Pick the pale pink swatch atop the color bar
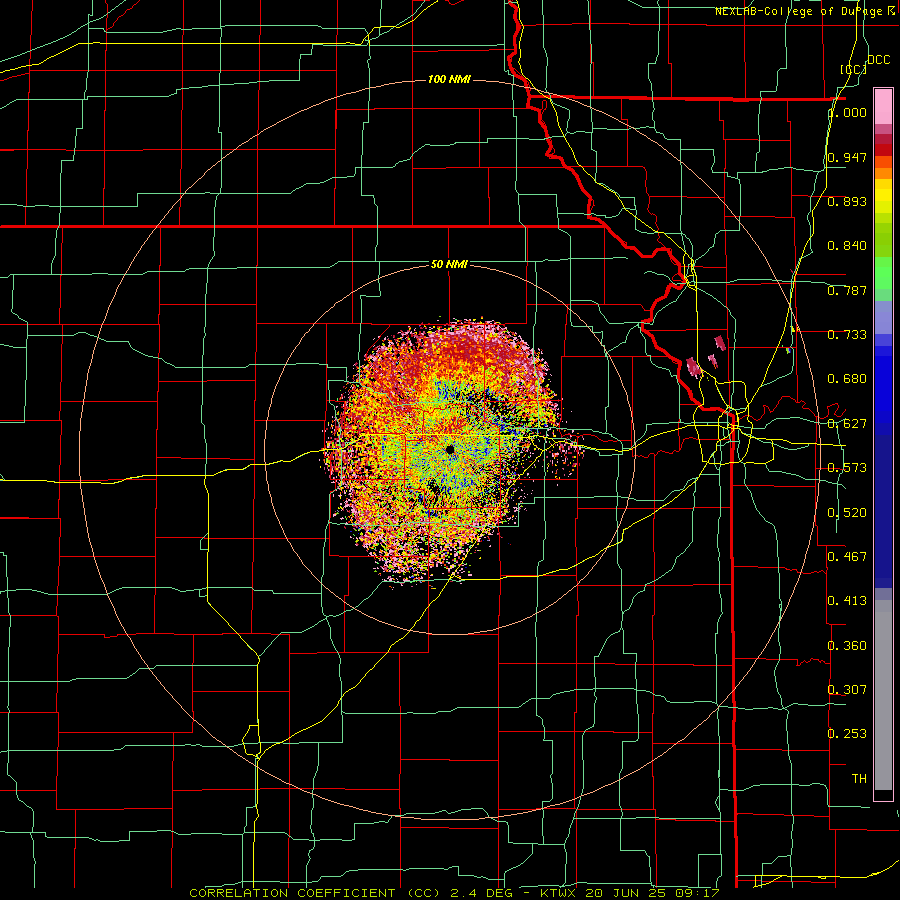Screen dimensions: 900x900 [883, 106]
